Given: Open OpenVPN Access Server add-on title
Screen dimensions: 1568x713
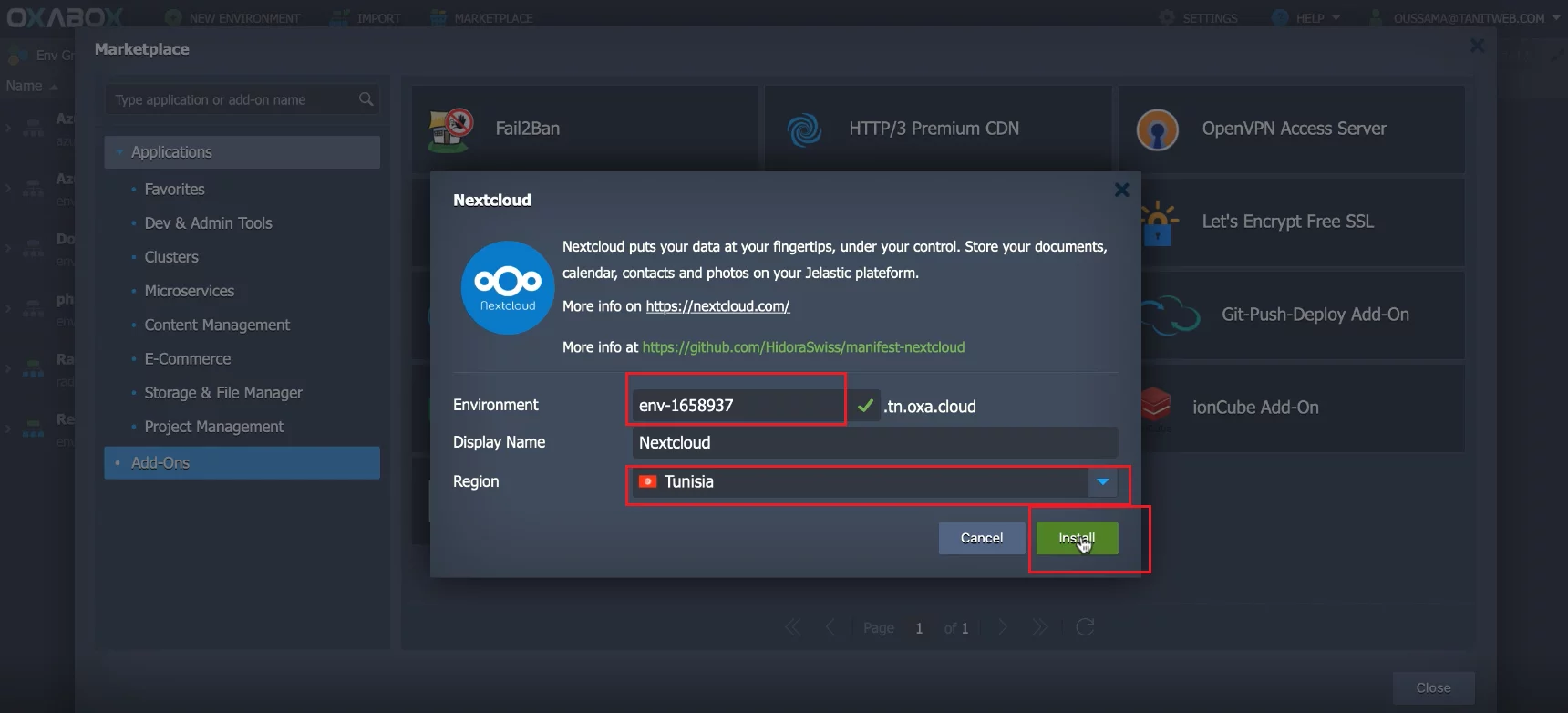Looking at the screenshot, I should coord(1295,129).
